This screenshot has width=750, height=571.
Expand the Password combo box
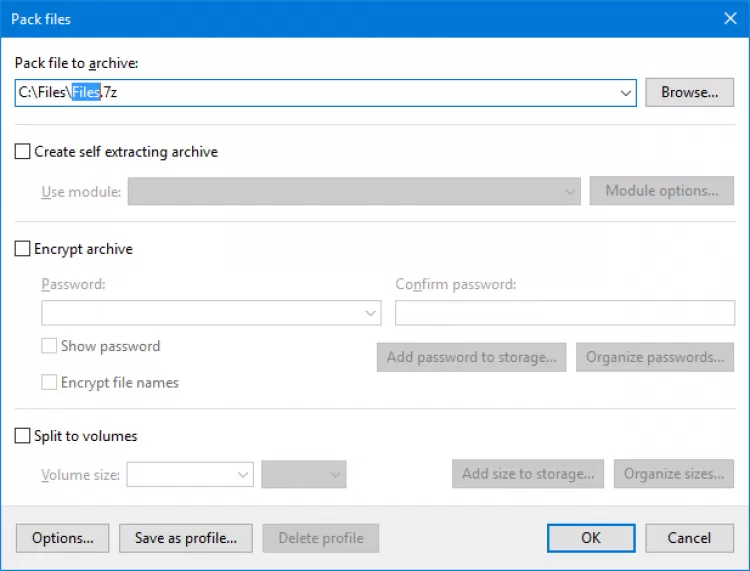[x=371, y=313]
